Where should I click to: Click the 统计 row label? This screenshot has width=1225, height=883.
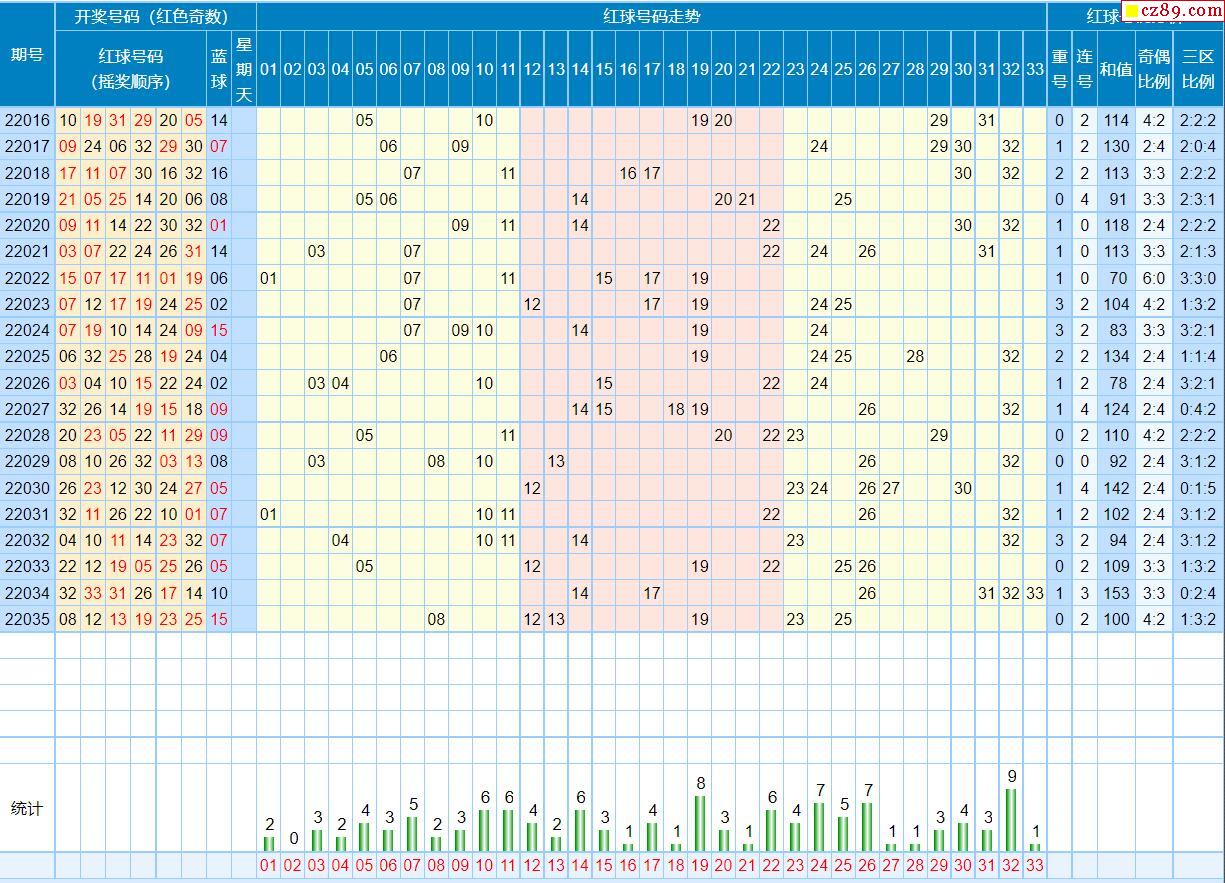click(27, 808)
